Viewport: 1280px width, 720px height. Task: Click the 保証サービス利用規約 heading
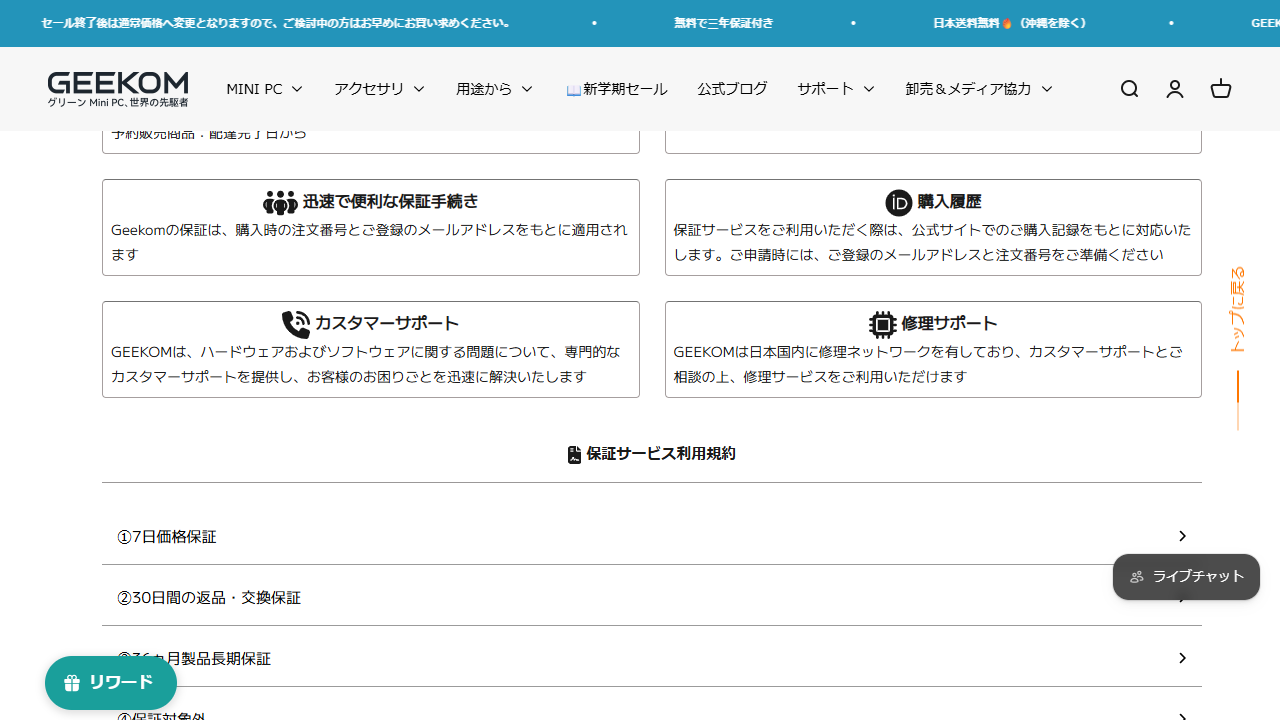tap(661, 454)
